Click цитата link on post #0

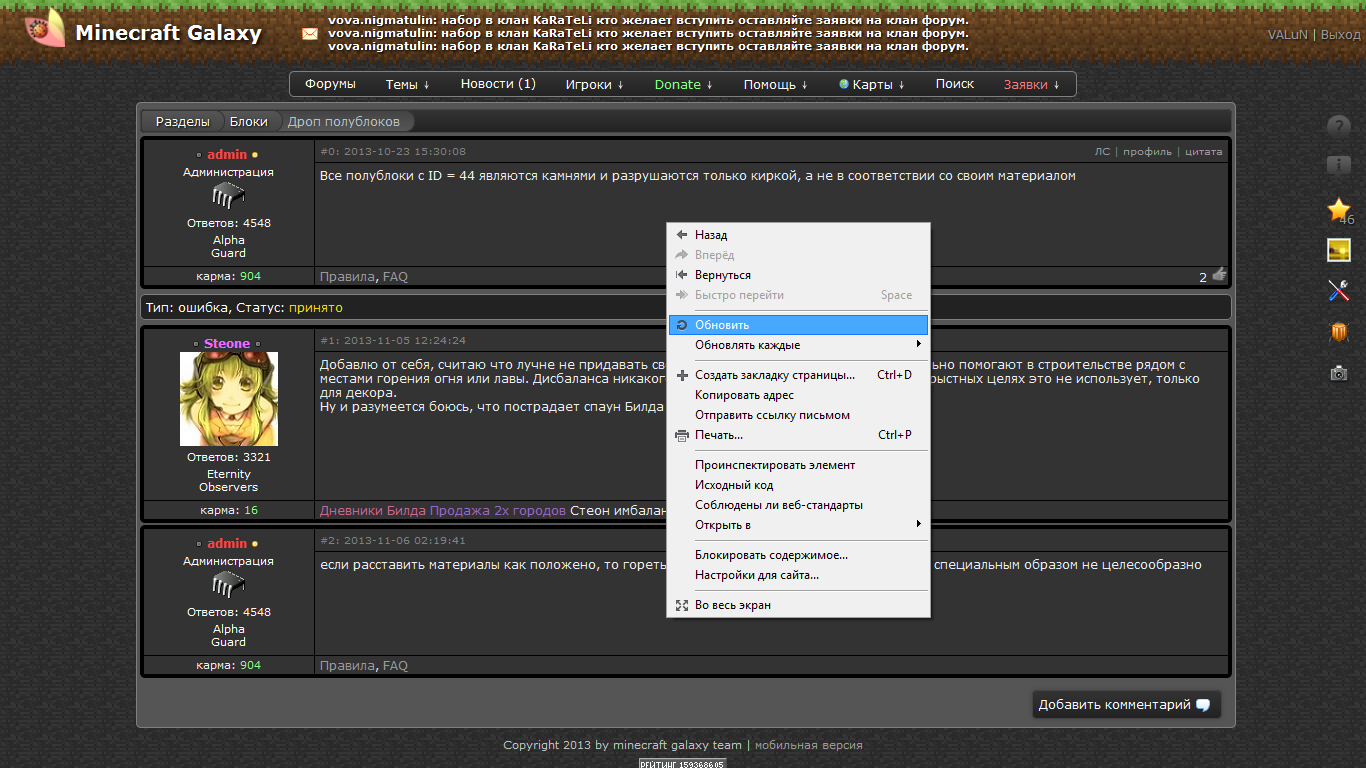point(1203,152)
